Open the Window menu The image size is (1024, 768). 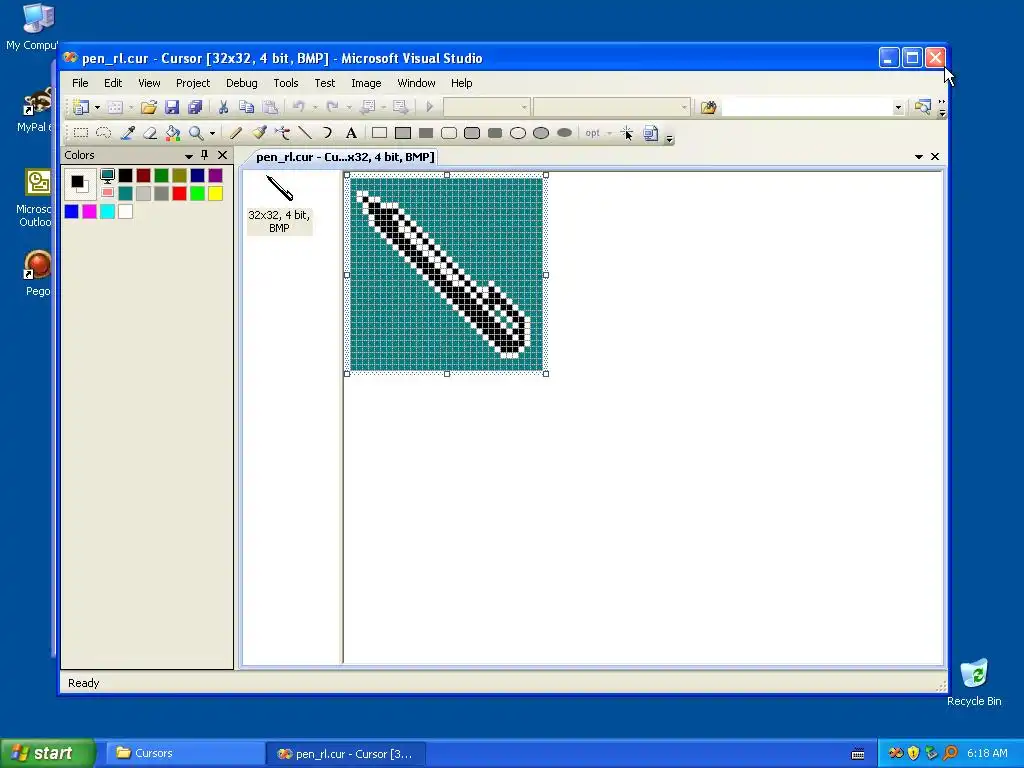[x=416, y=83]
